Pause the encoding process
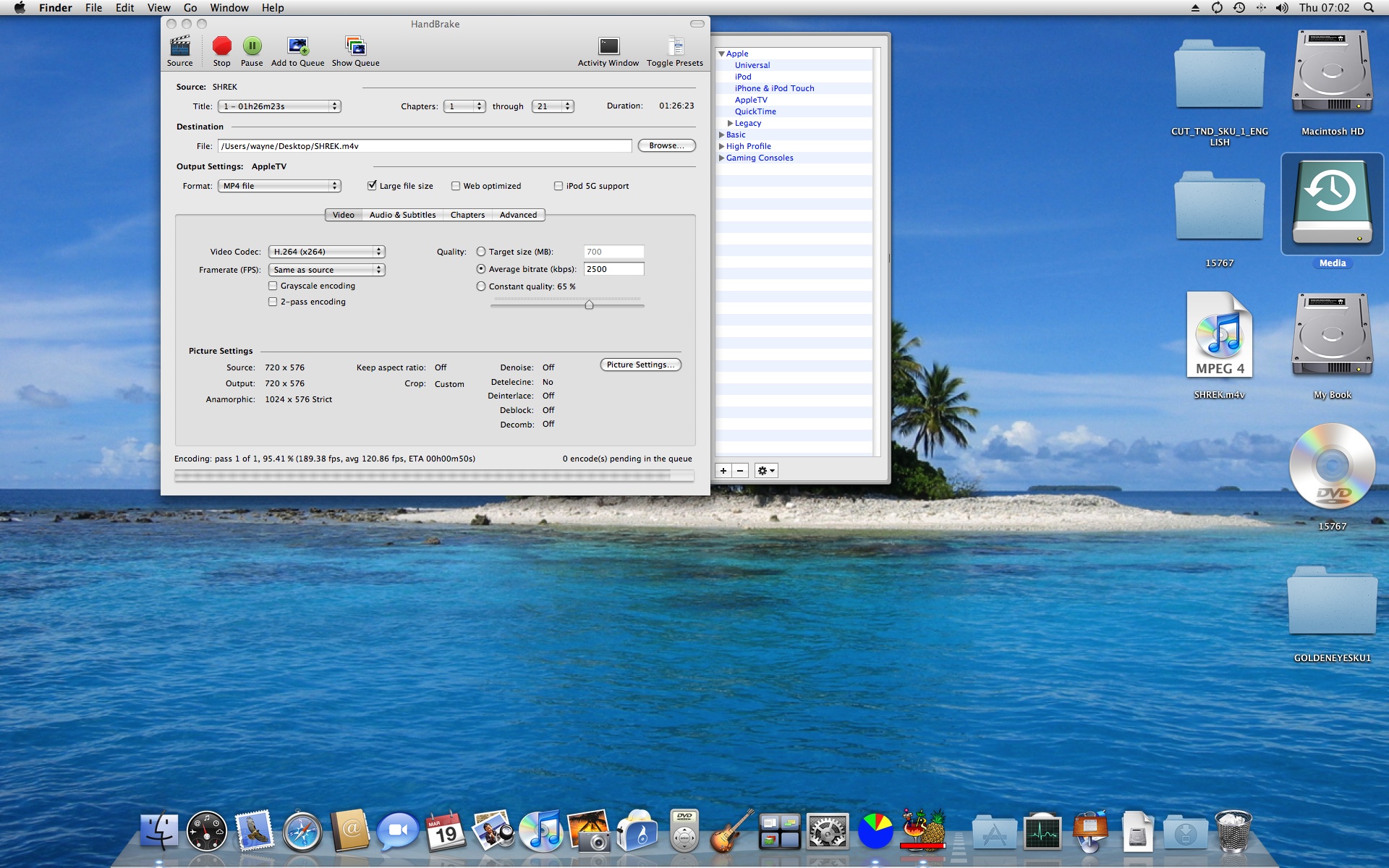 [252, 47]
